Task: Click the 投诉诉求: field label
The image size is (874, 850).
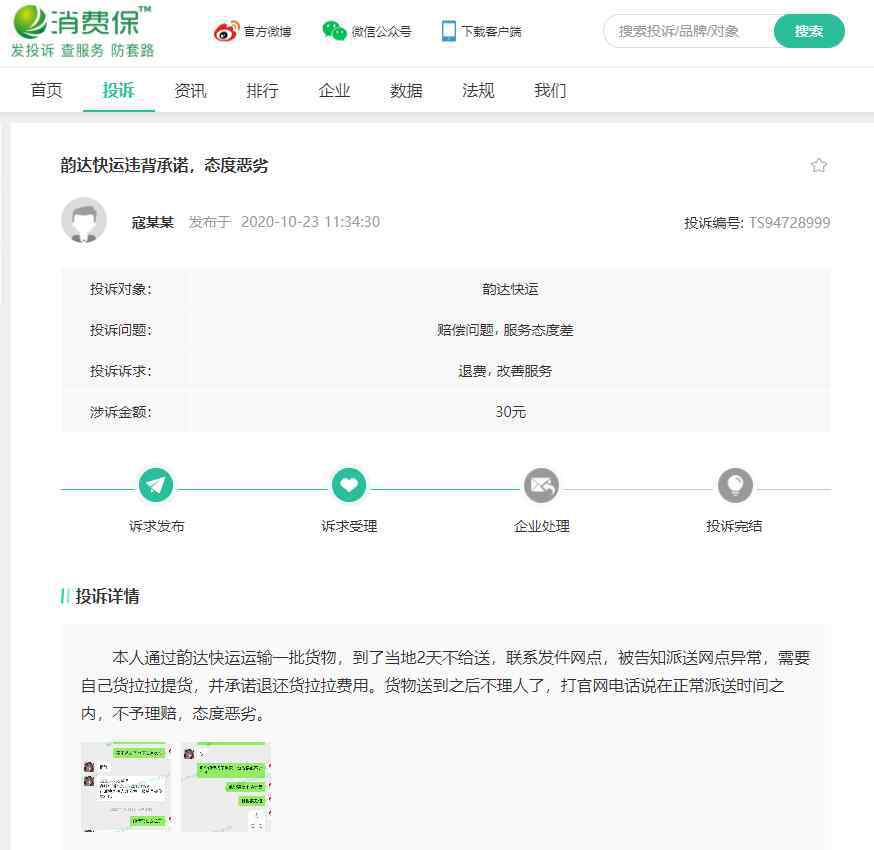Action: coord(120,371)
